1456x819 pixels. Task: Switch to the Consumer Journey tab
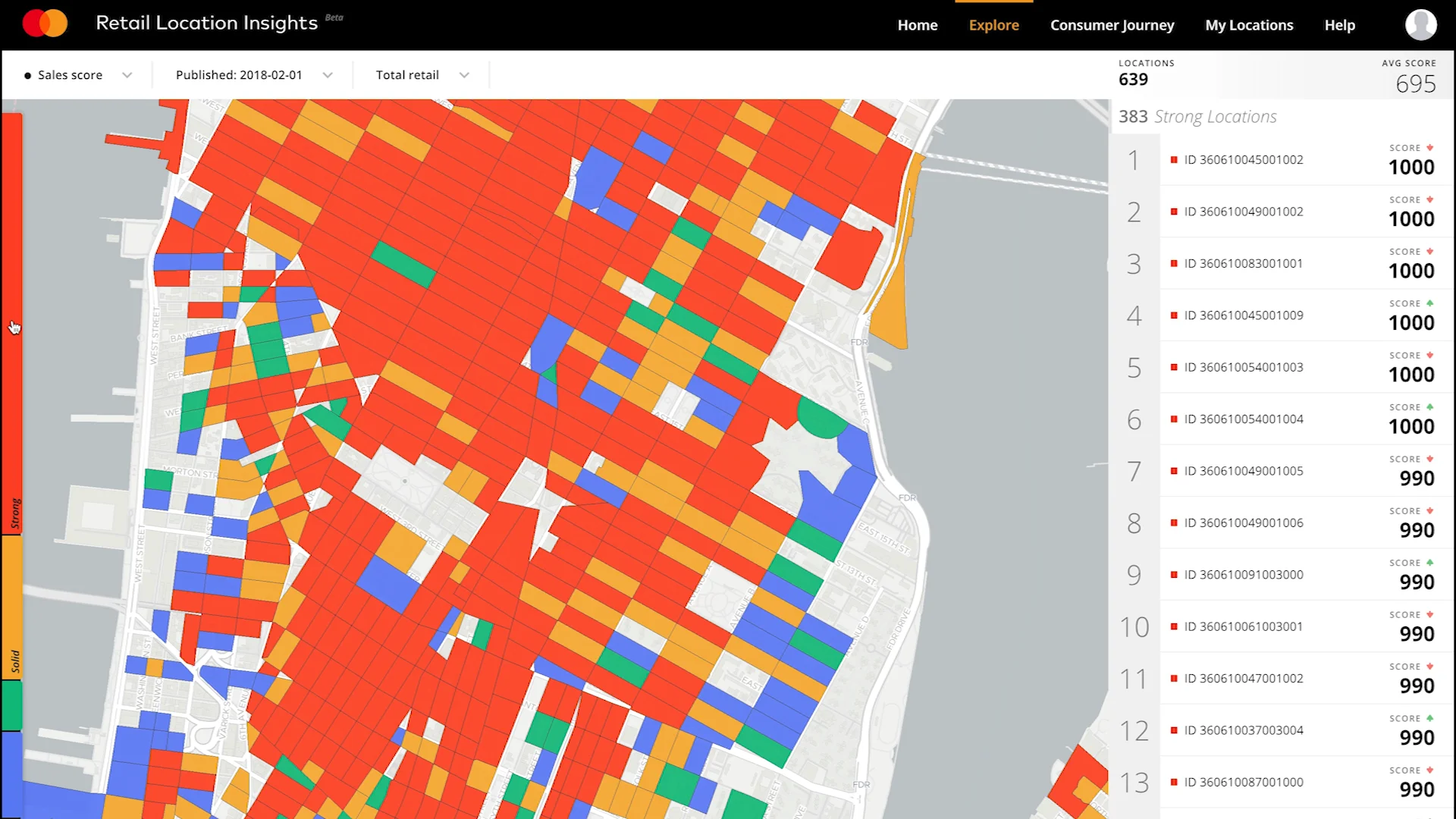1112,24
